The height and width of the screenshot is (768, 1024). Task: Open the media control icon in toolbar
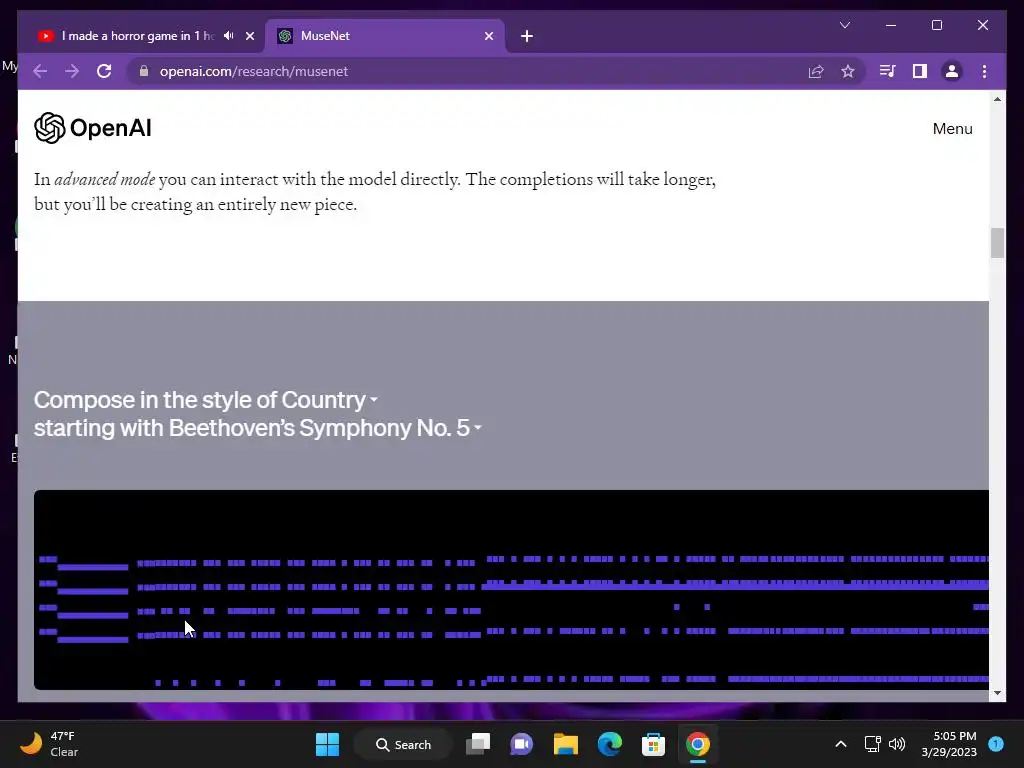coord(887,71)
